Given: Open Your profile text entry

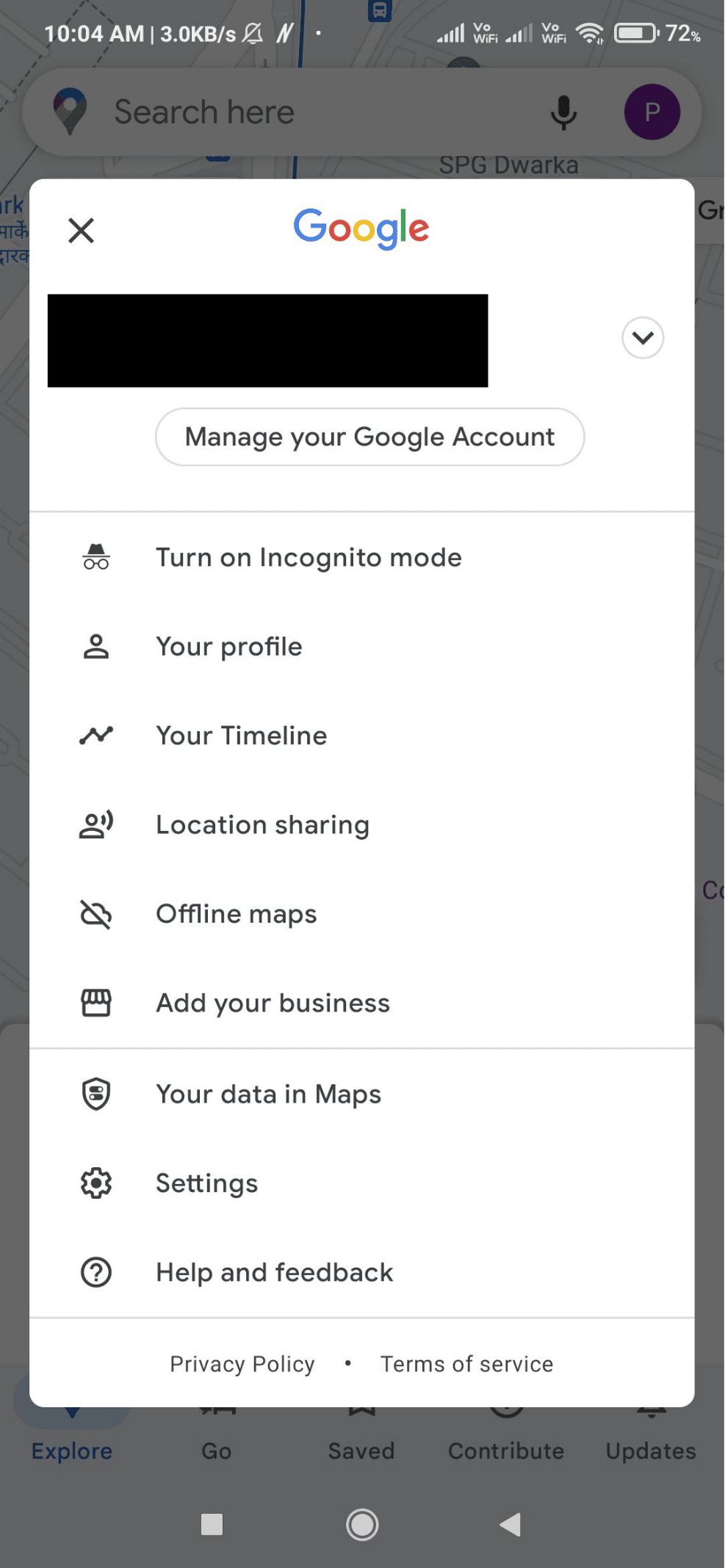Looking at the screenshot, I should 229,647.
